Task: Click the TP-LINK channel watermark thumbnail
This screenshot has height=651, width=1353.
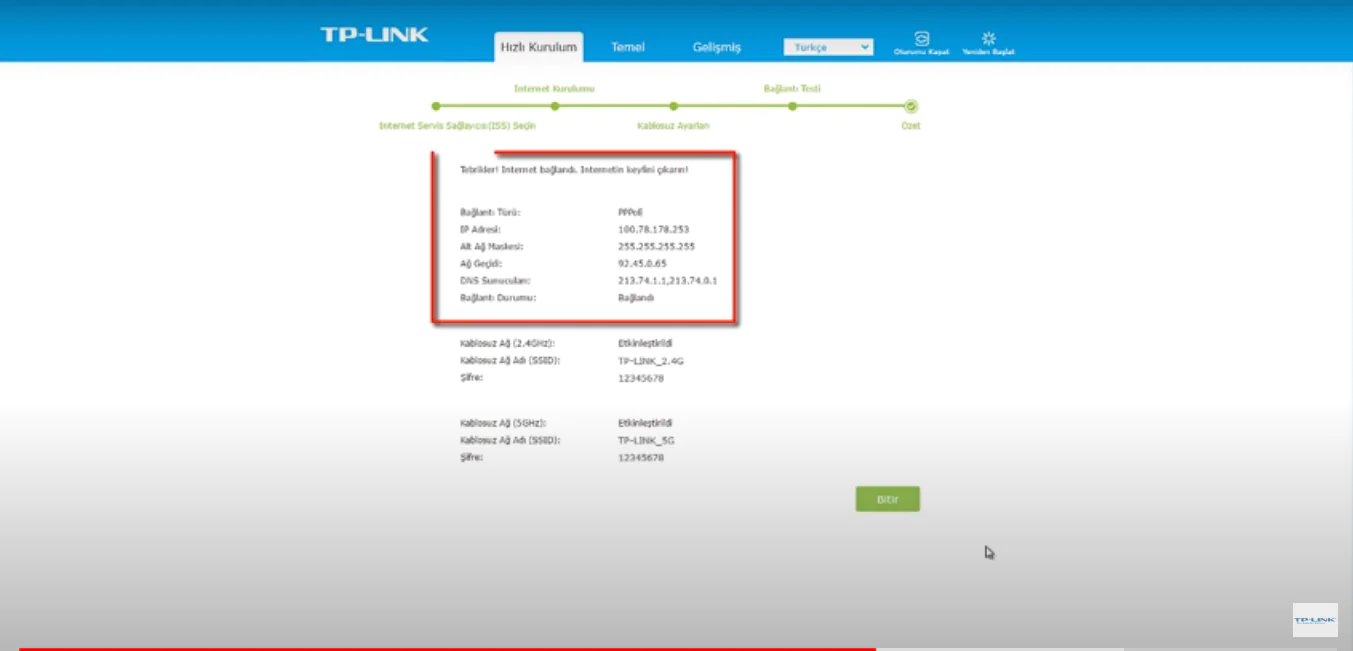Action: (1315, 620)
